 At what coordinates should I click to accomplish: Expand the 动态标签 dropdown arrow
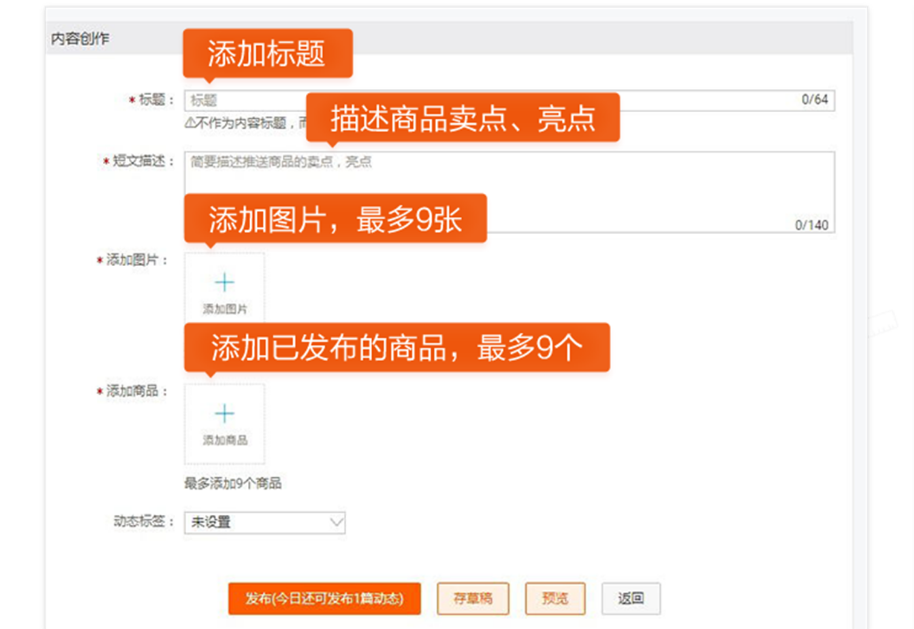[335, 522]
